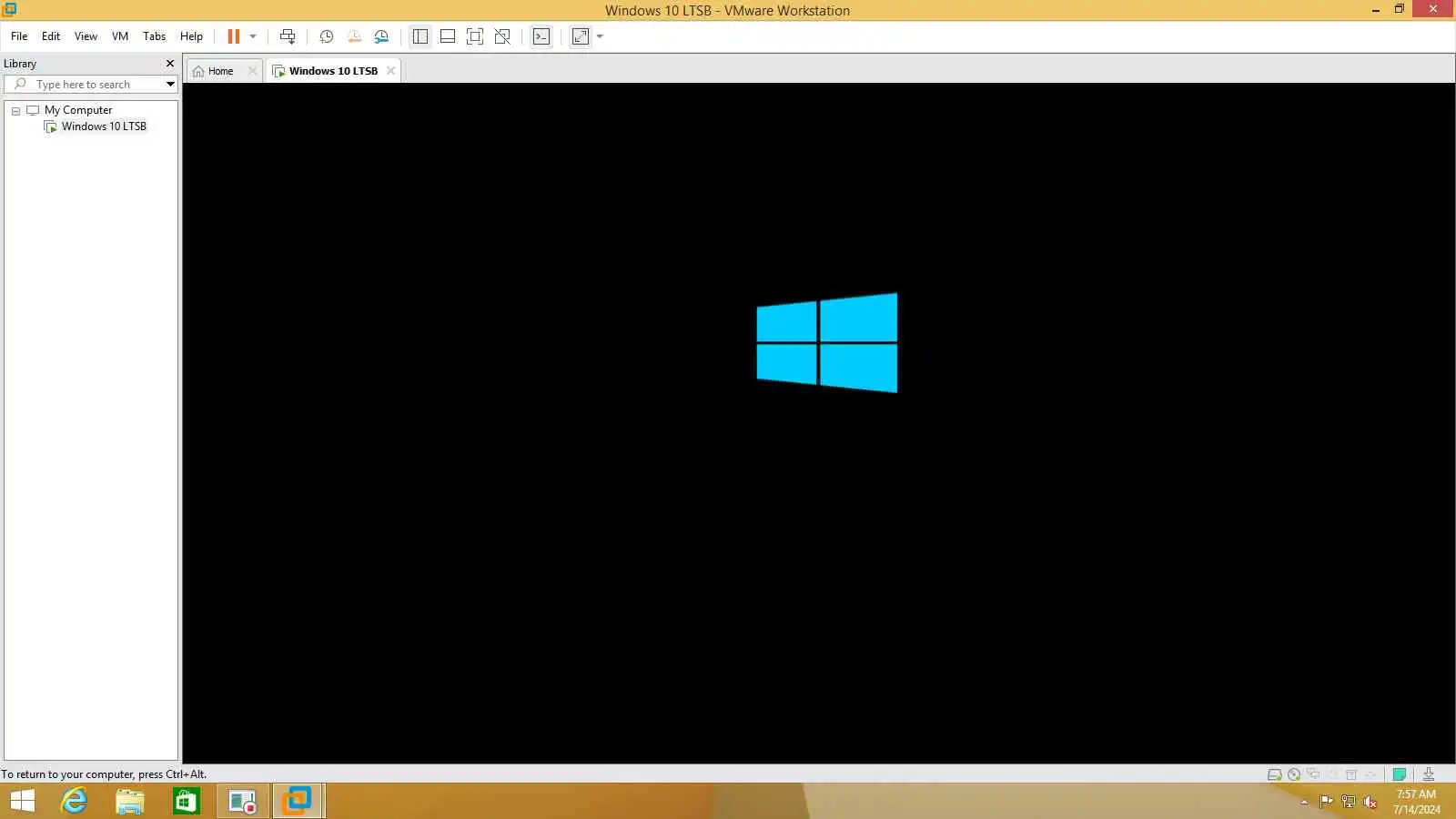Viewport: 1456px width, 819px height.
Task: Click Send Ctrl+Alt+Del toolbar icon
Action: point(288,36)
